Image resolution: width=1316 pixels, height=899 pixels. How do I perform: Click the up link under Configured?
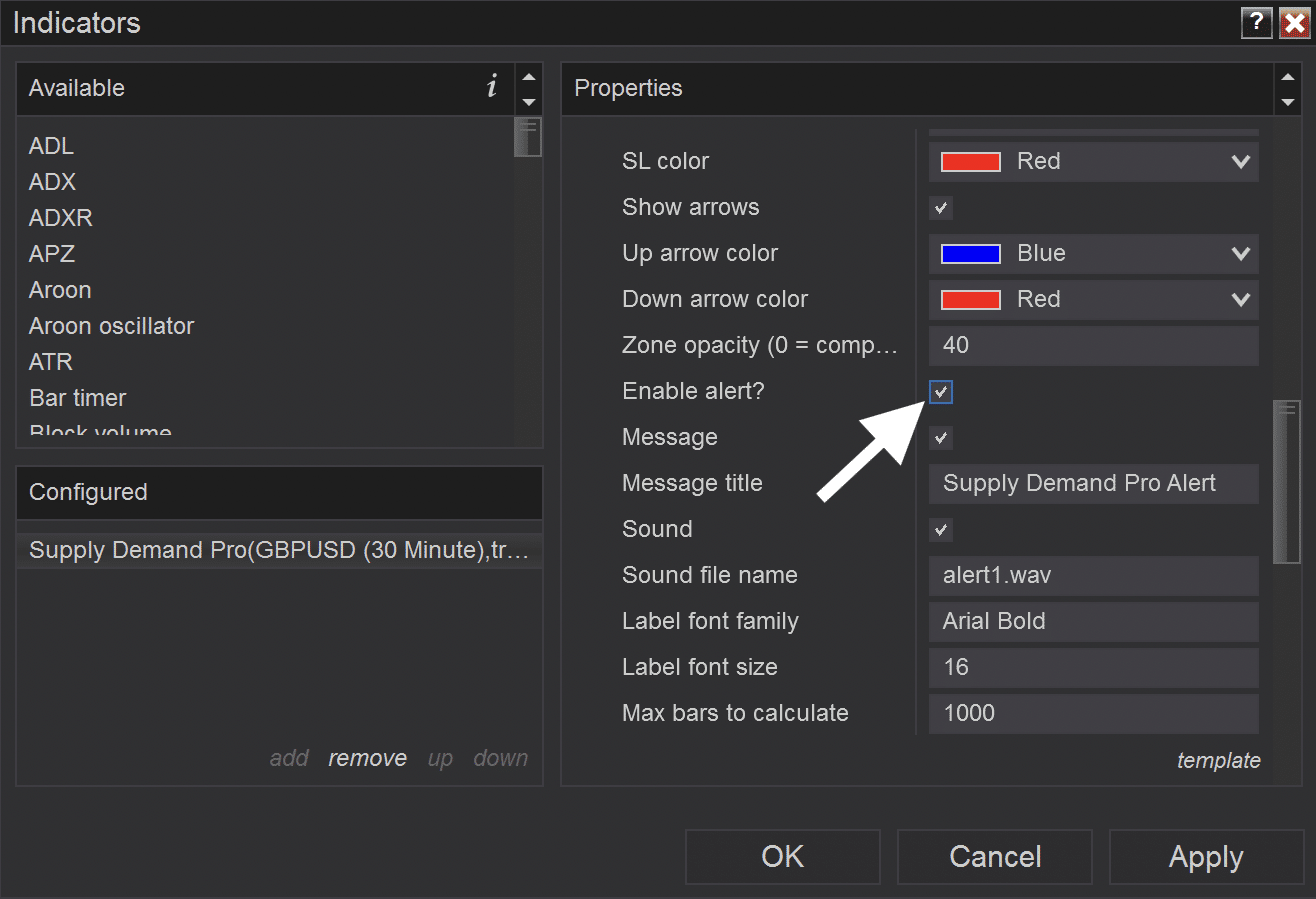(x=440, y=758)
